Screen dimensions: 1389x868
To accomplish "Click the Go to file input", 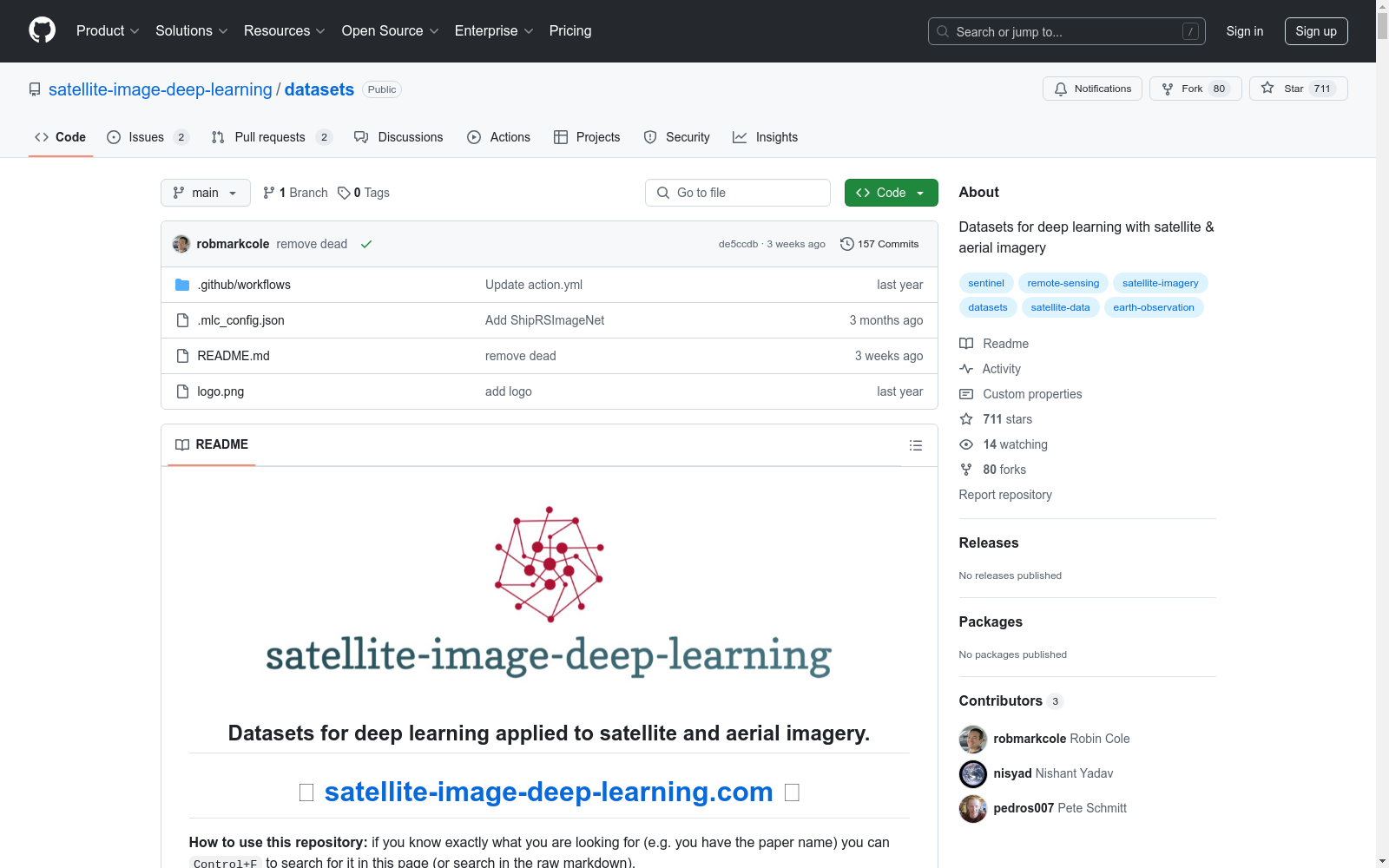I will tap(738, 193).
